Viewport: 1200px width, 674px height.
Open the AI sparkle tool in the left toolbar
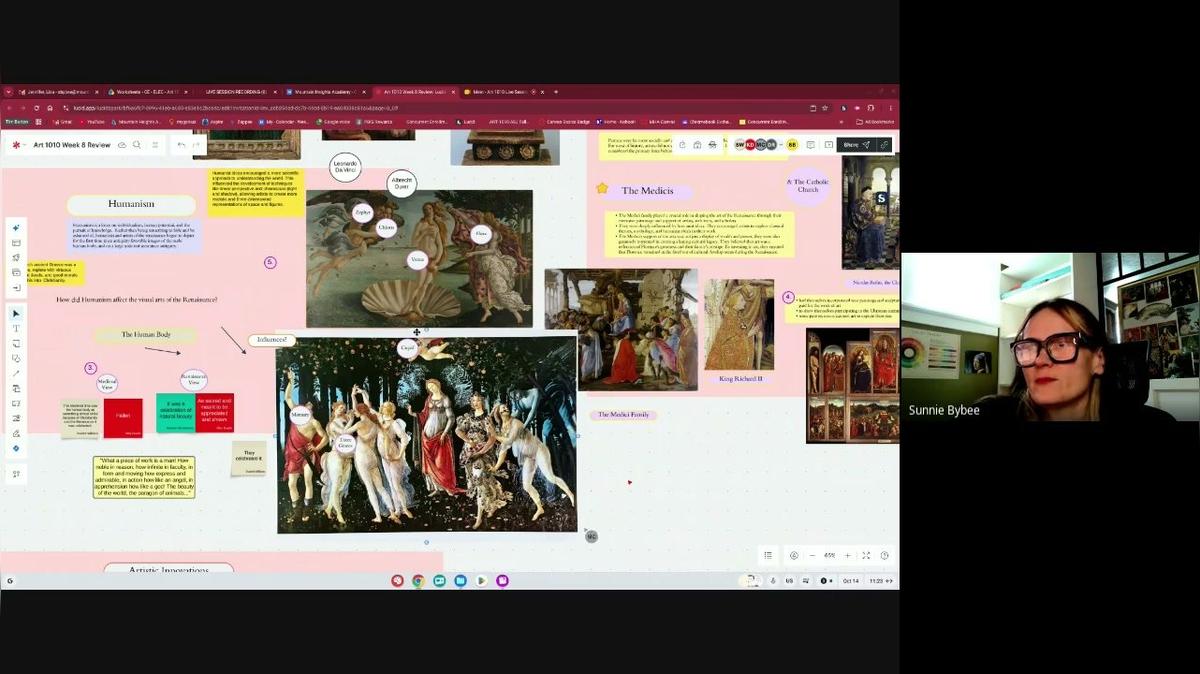[16, 228]
